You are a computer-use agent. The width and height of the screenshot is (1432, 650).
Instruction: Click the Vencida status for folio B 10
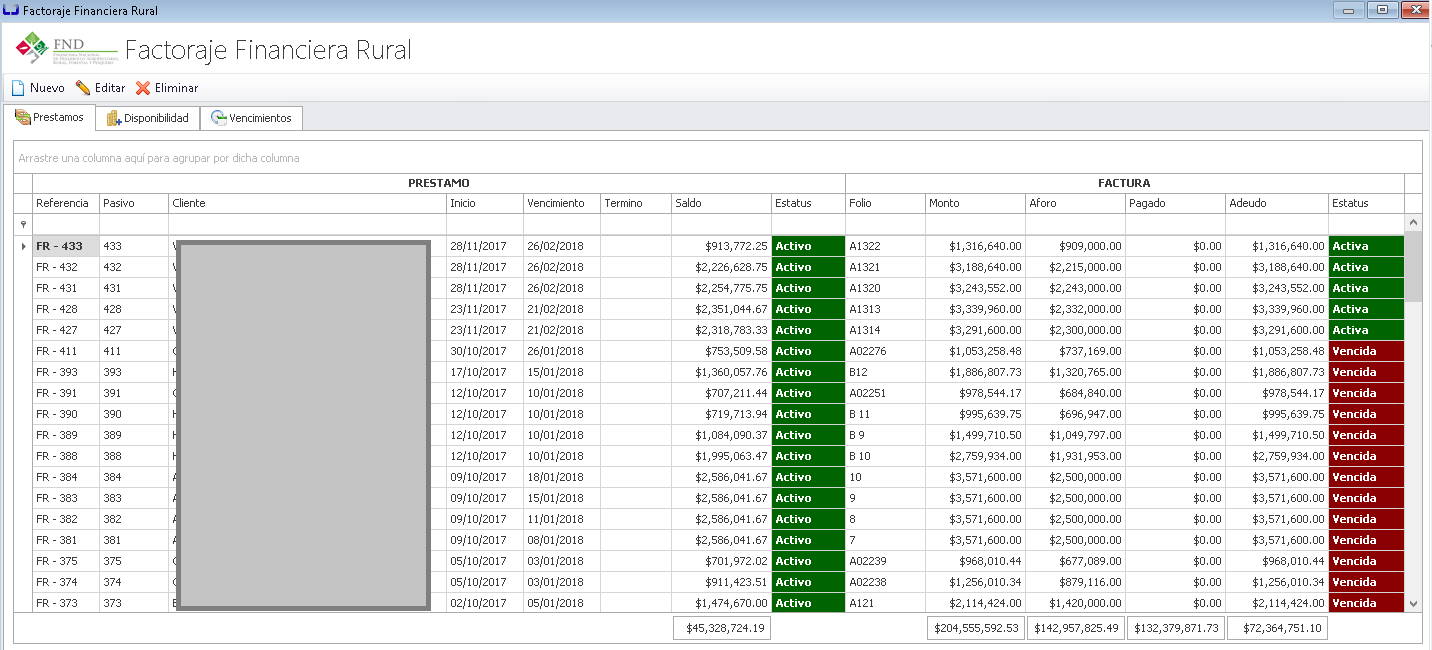click(x=1366, y=456)
